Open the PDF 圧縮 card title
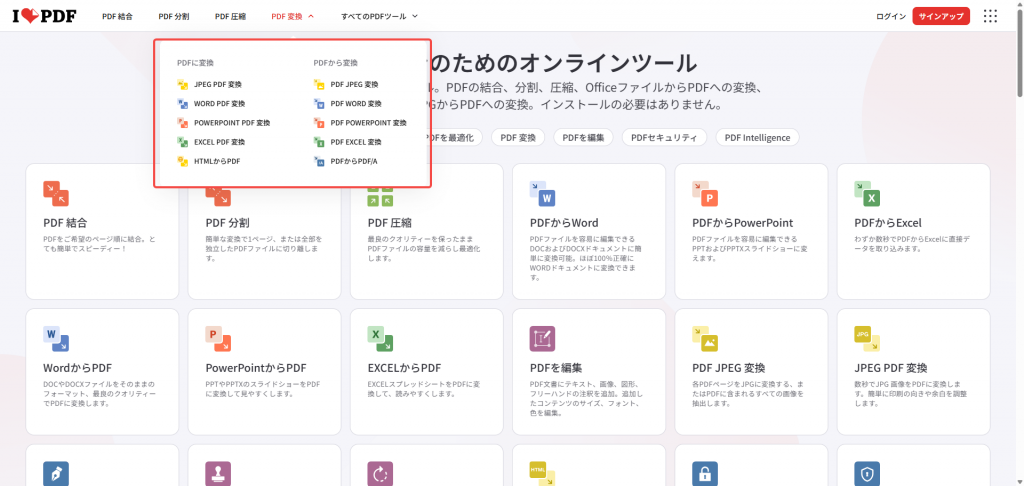This screenshot has width=1024, height=486. tap(390, 223)
